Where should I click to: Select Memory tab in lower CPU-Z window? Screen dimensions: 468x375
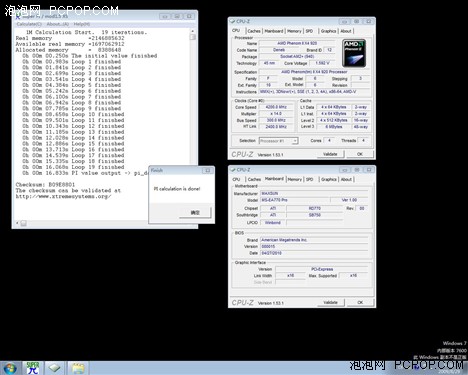[x=294, y=179]
